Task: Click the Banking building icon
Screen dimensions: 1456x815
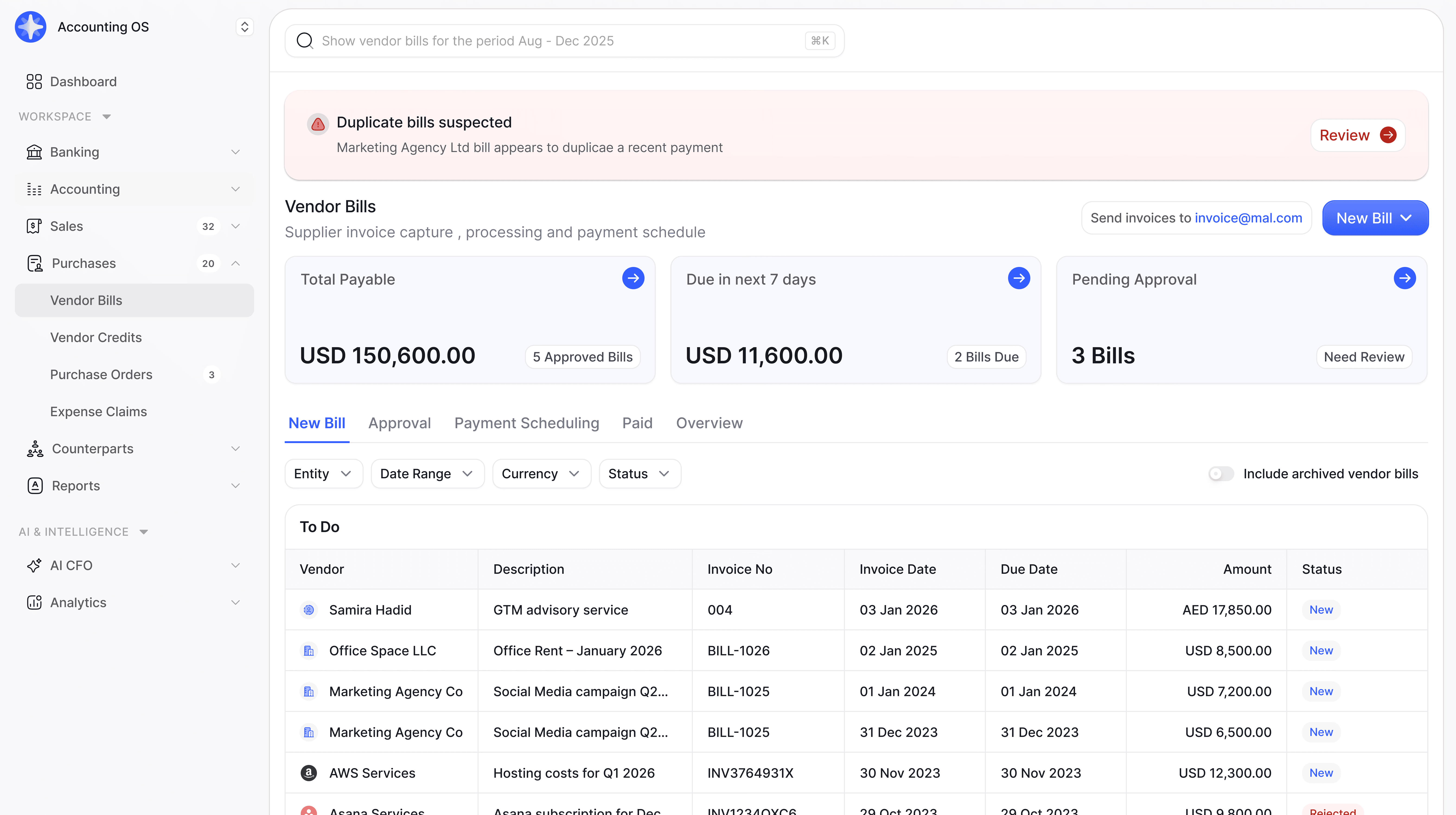Action: tap(34, 152)
